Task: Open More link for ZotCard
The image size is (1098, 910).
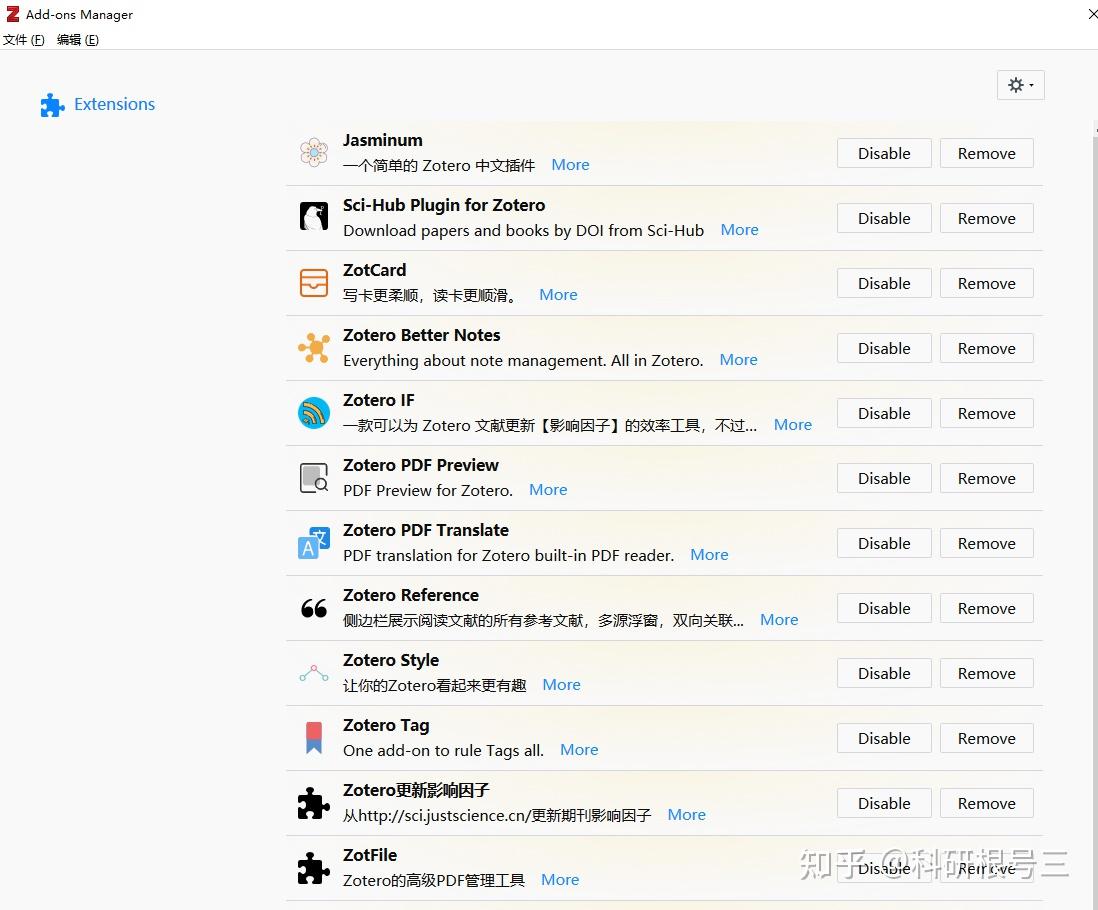Action: tap(558, 295)
